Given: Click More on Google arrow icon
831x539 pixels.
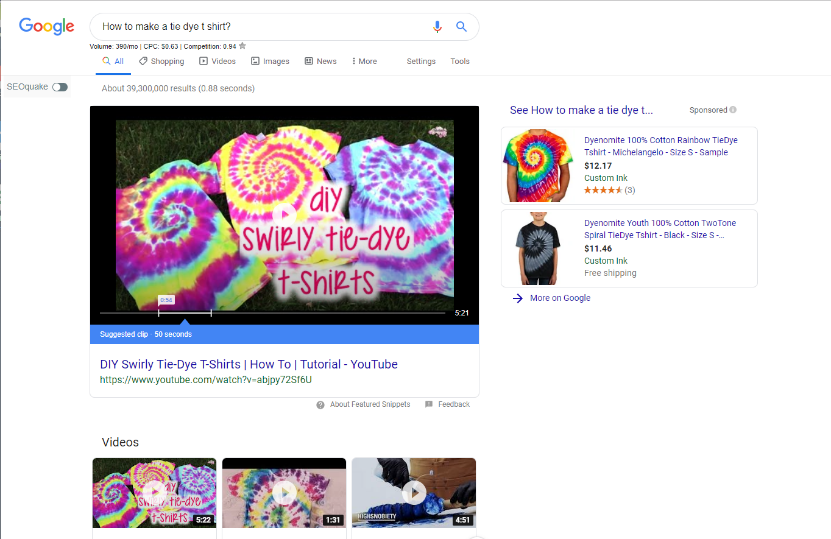Looking at the screenshot, I should click(518, 298).
